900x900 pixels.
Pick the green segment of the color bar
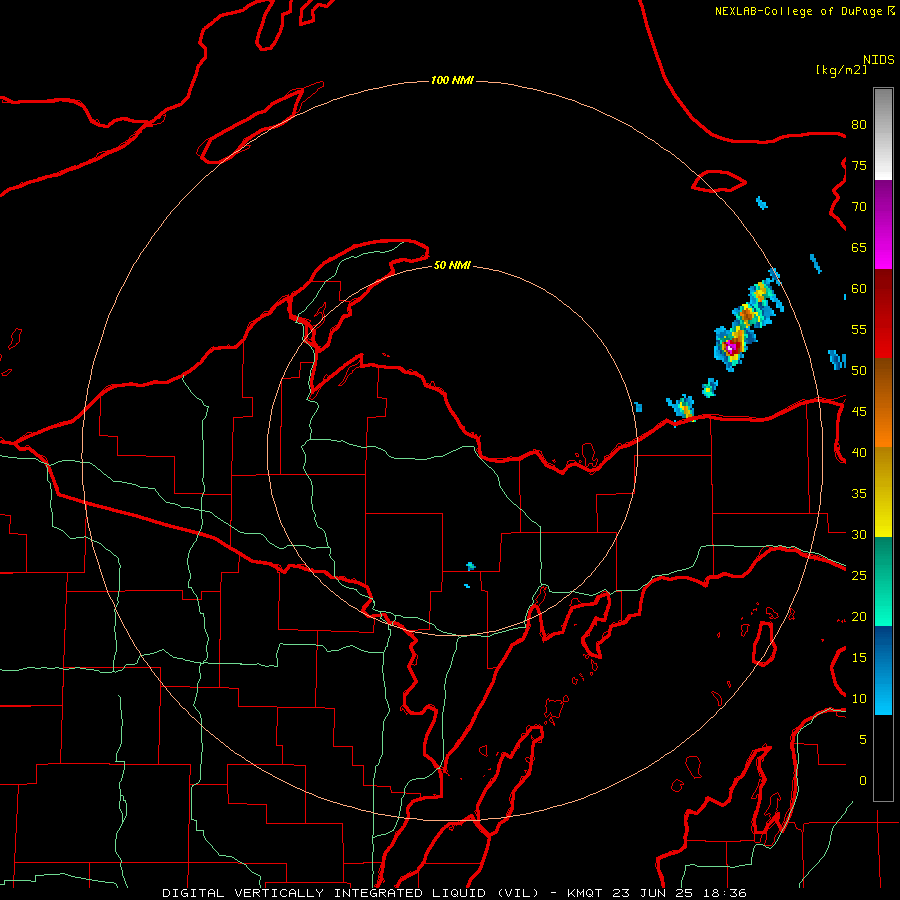(883, 581)
